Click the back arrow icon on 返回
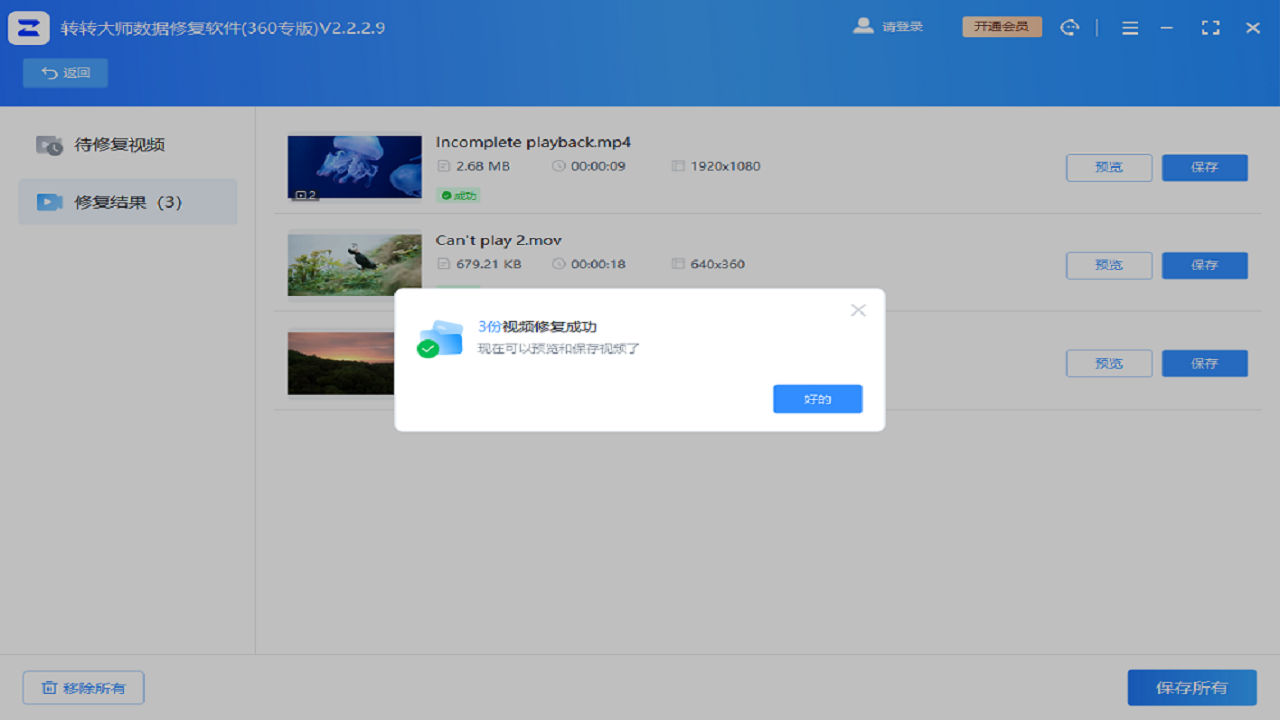This screenshot has height=720, width=1280. (x=47, y=72)
